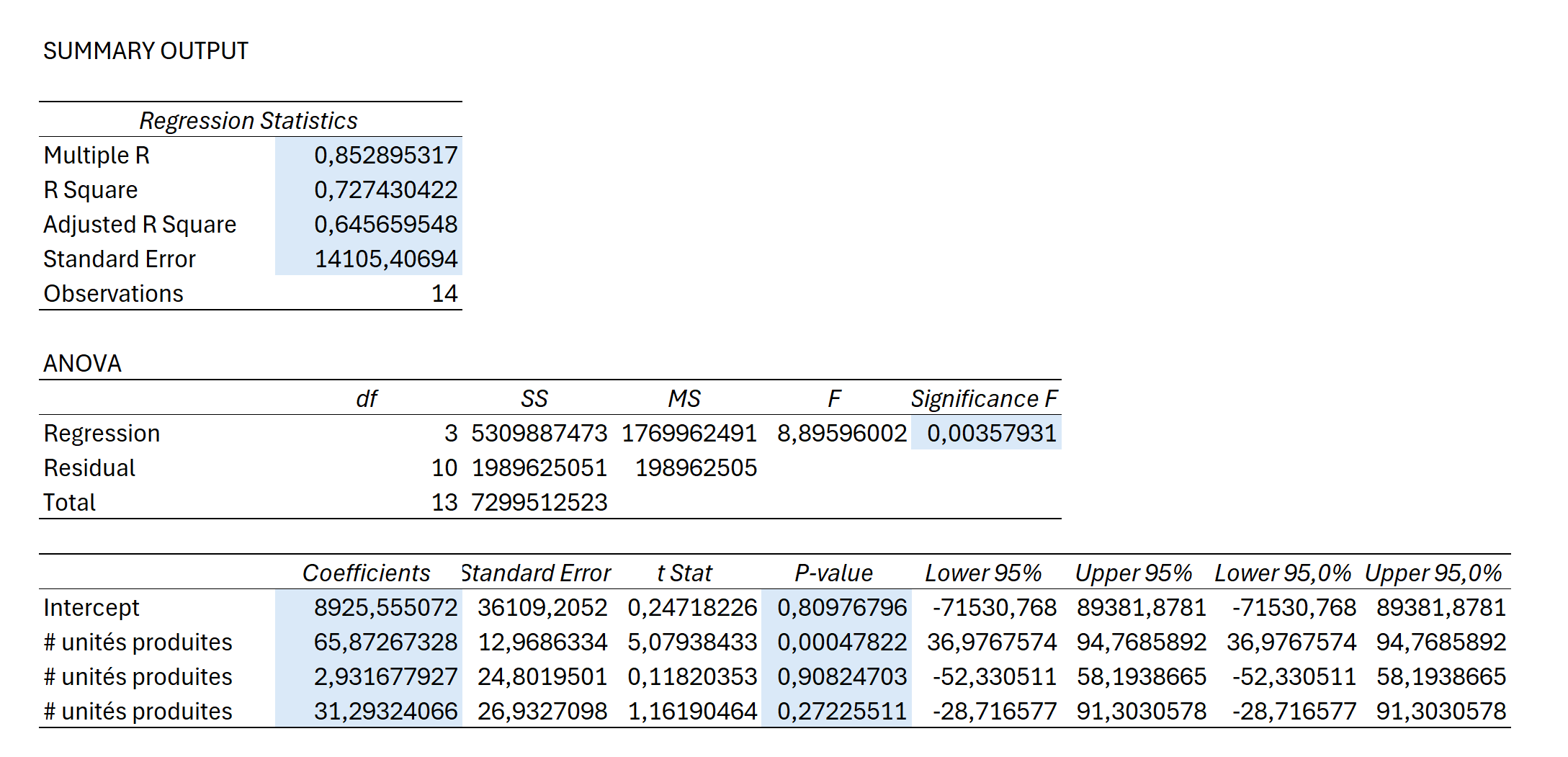Image resolution: width=1568 pixels, height=757 pixels.
Task: Click the Residual SS value 1989625051
Action: coord(539,467)
